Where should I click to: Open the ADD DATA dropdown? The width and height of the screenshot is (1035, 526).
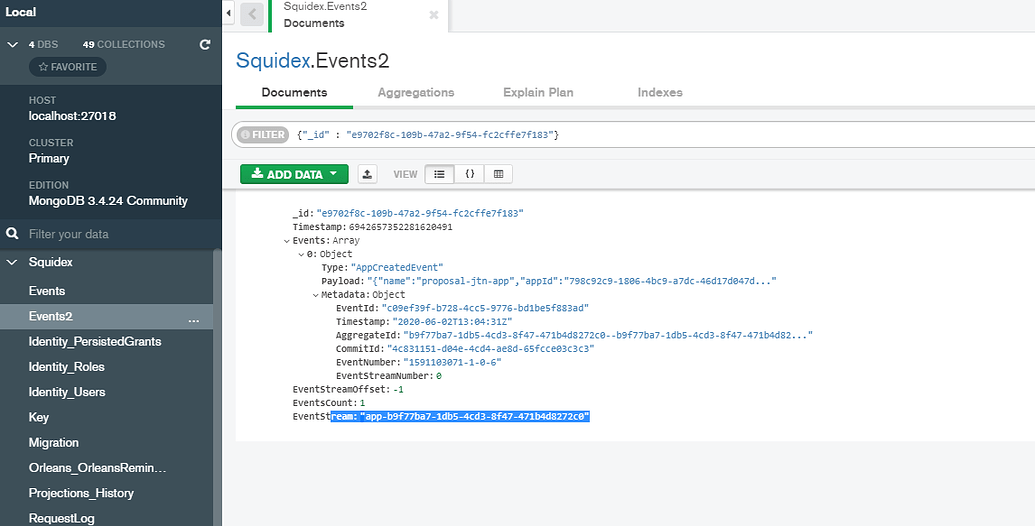point(294,174)
